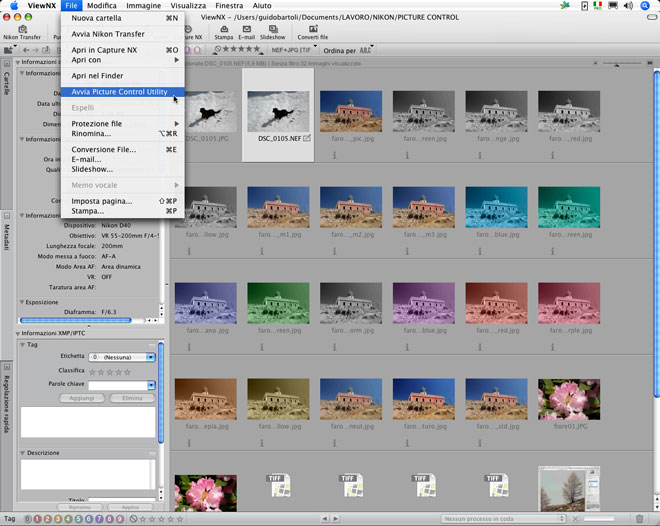Screen dimensions: 660x526
Task: Click the info icon under faro..._pic.jpg
Action: tap(334, 155)
